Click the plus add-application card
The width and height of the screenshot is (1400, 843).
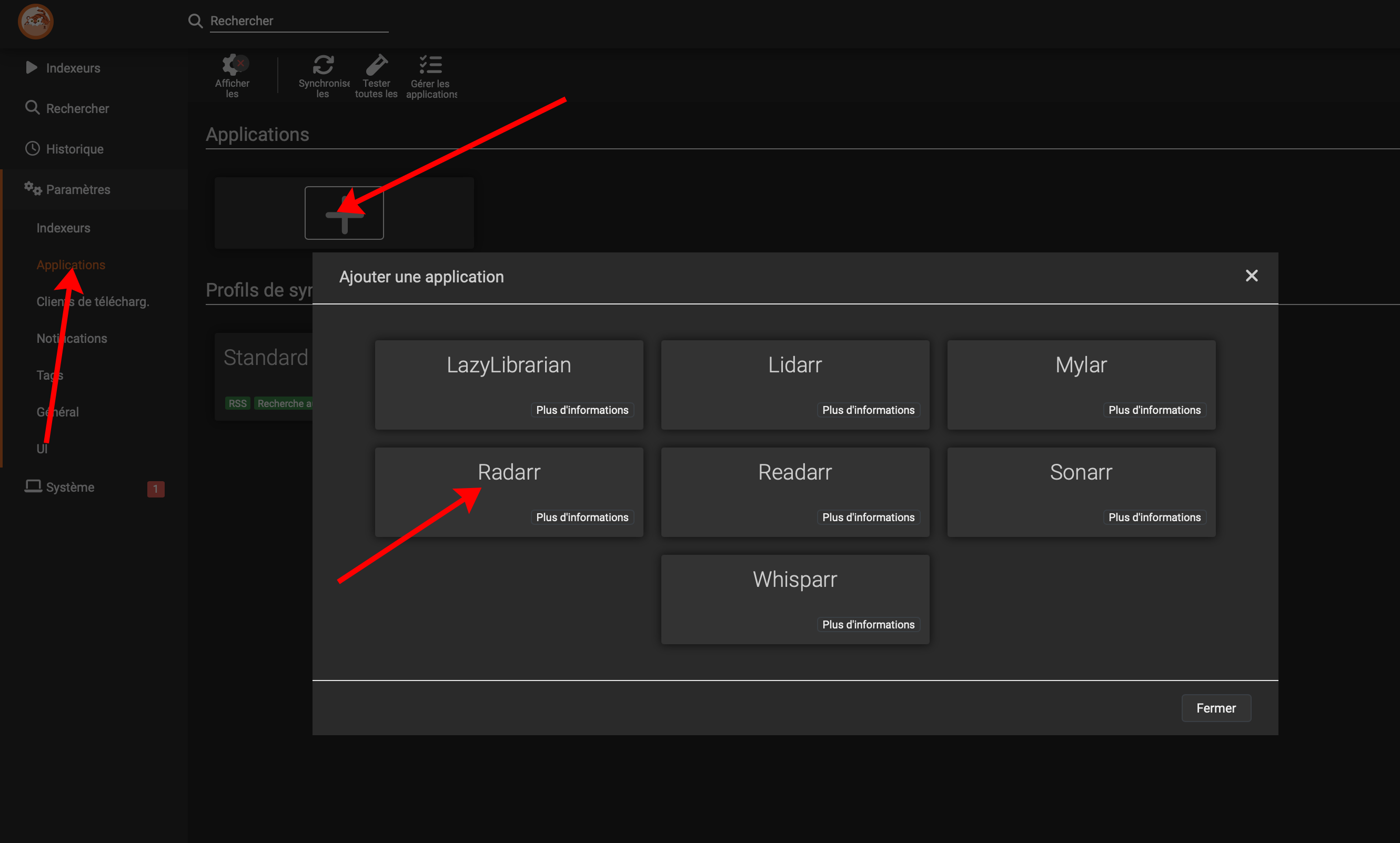[344, 213]
